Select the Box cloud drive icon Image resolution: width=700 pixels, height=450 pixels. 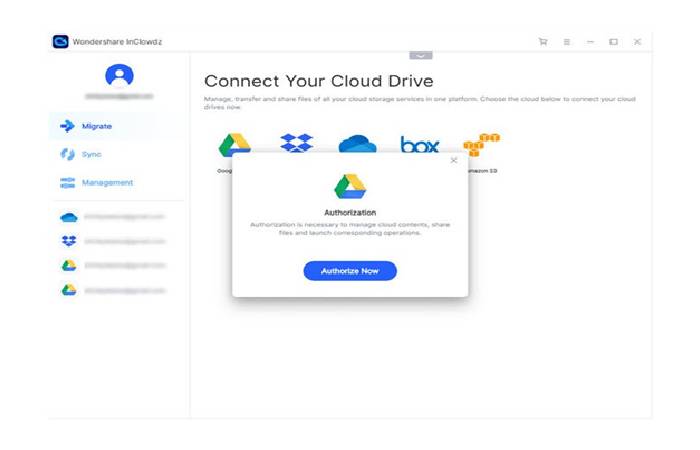420,144
